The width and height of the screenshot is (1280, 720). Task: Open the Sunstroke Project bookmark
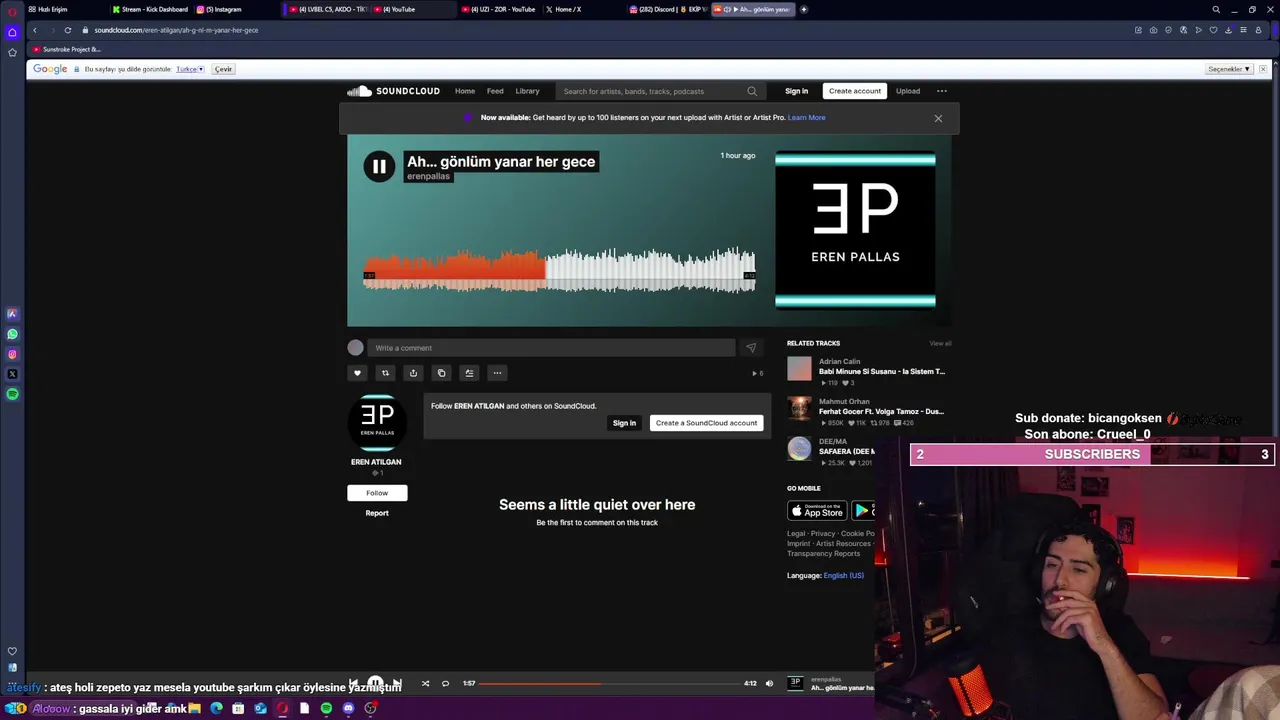click(x=67, y=49)
